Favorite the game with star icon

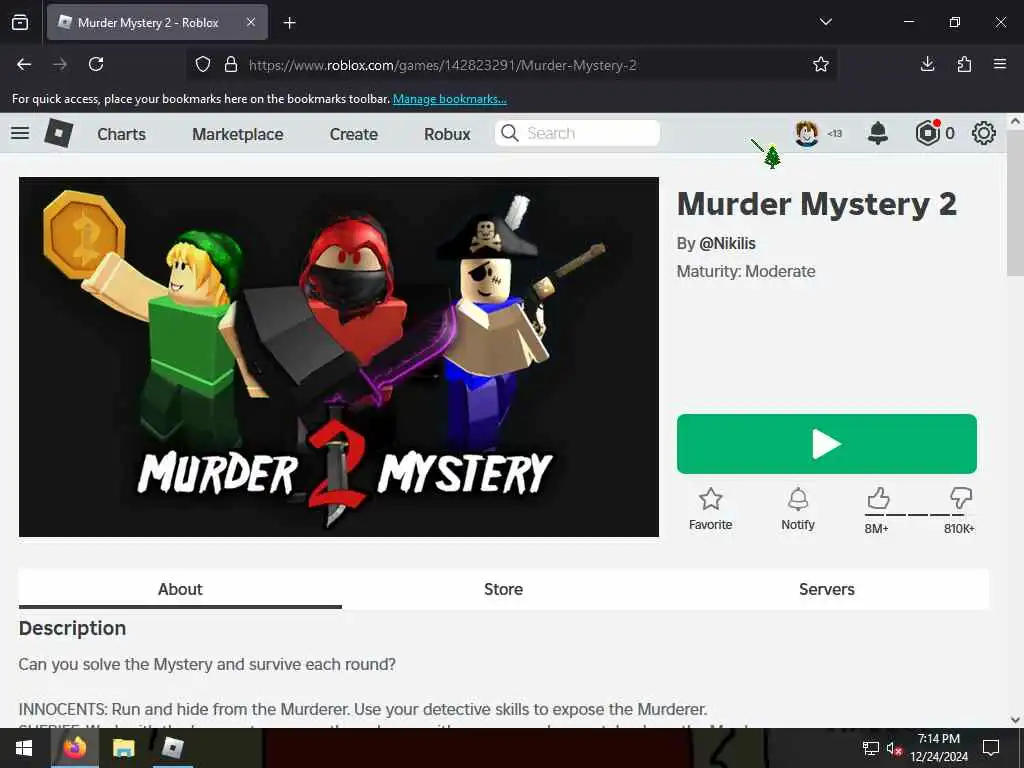711,500
